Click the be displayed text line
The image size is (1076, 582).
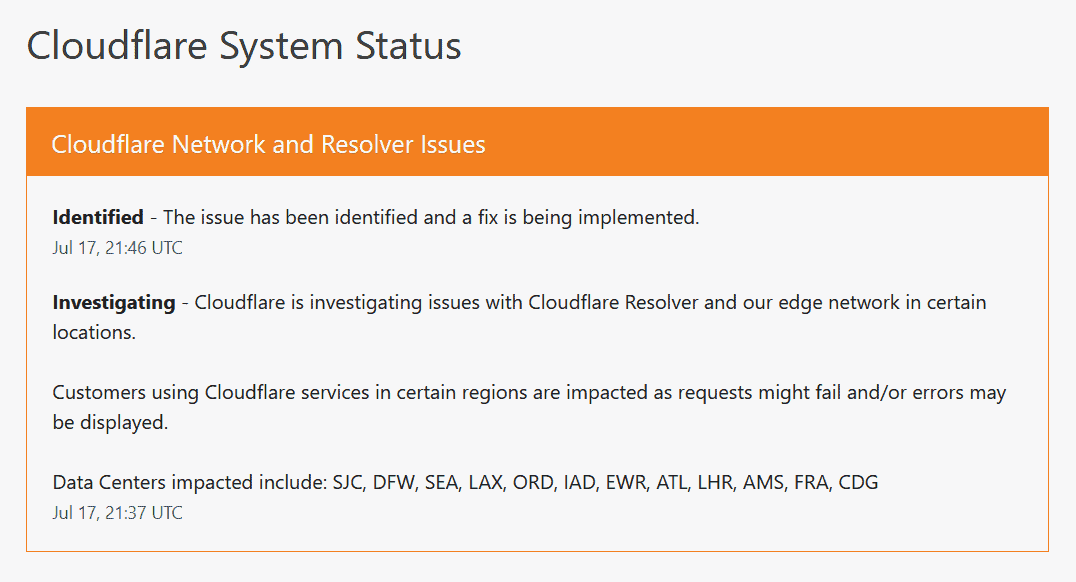coord(110,422)
